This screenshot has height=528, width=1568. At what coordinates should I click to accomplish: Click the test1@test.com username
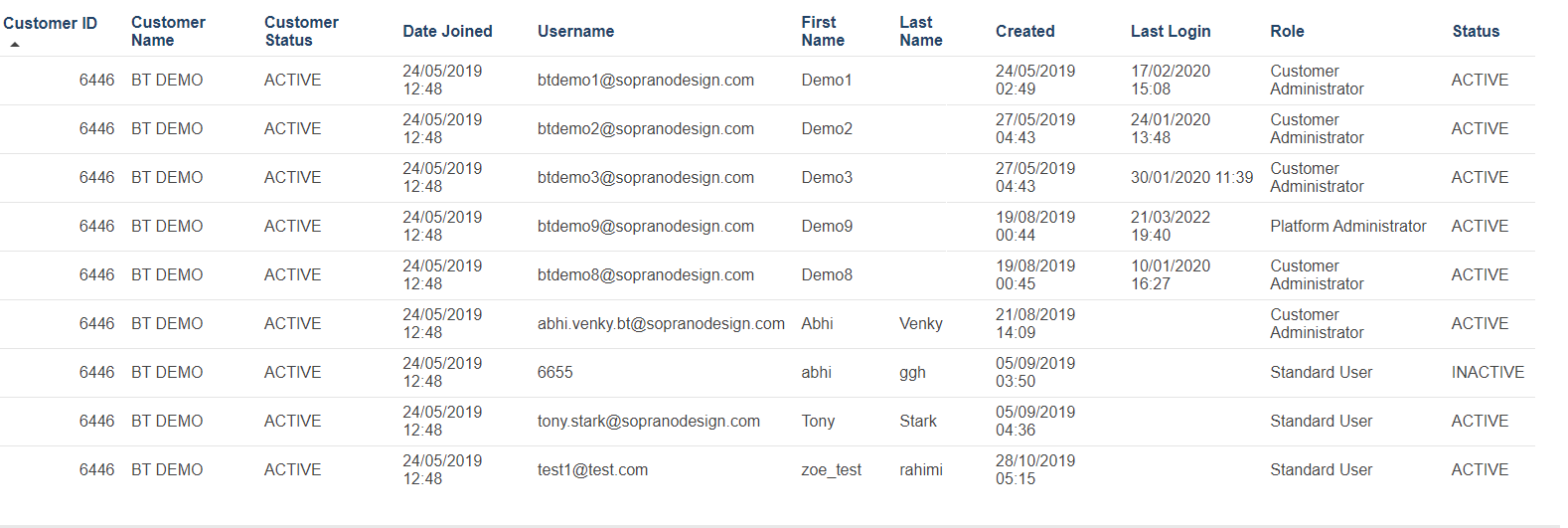pos(592,469)
